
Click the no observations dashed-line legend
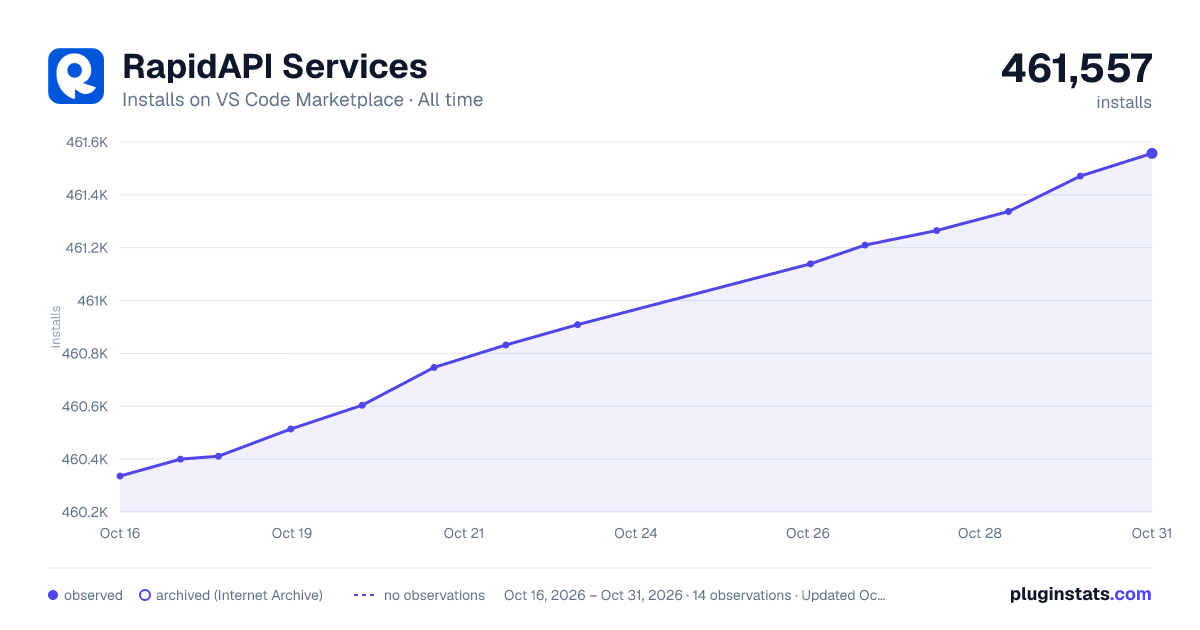coord(364,595)
